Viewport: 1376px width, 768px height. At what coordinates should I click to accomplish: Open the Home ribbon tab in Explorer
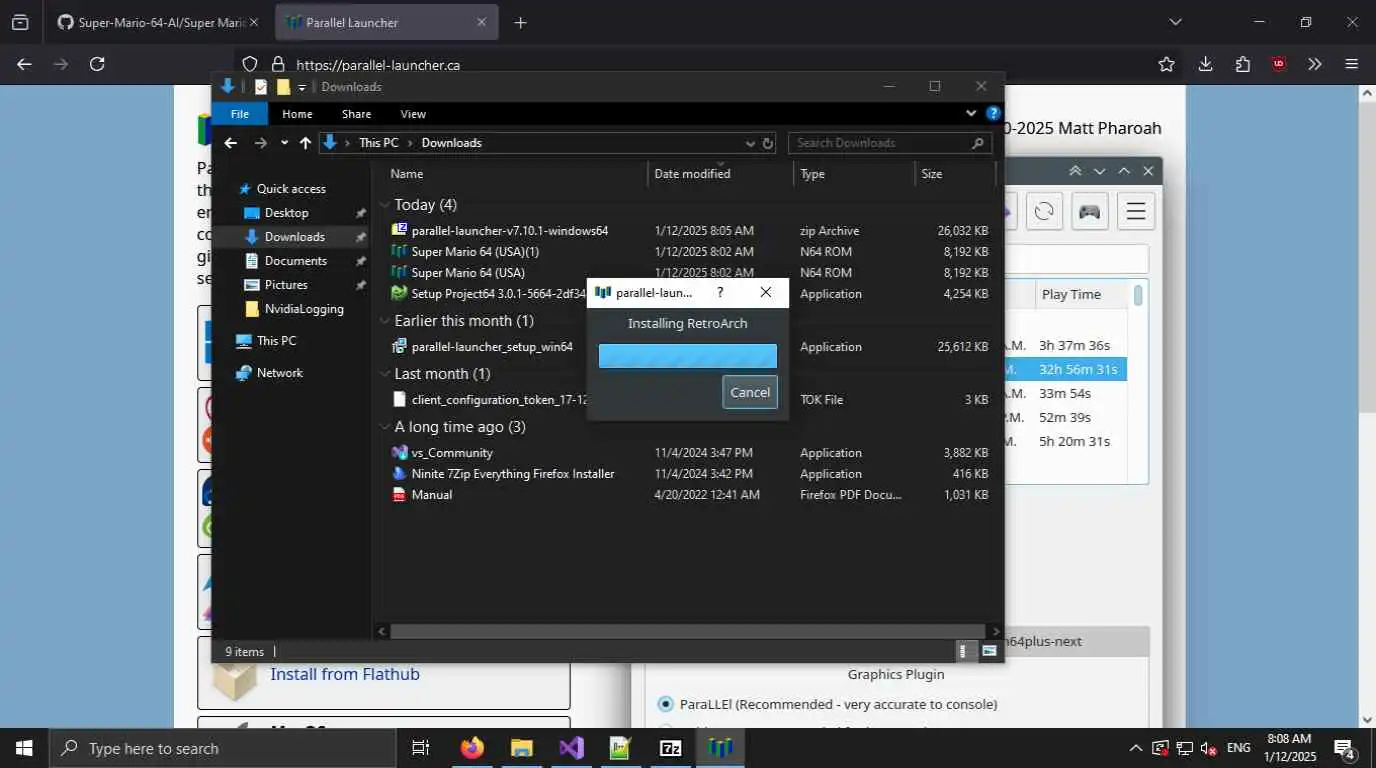[x=297, y=114]
